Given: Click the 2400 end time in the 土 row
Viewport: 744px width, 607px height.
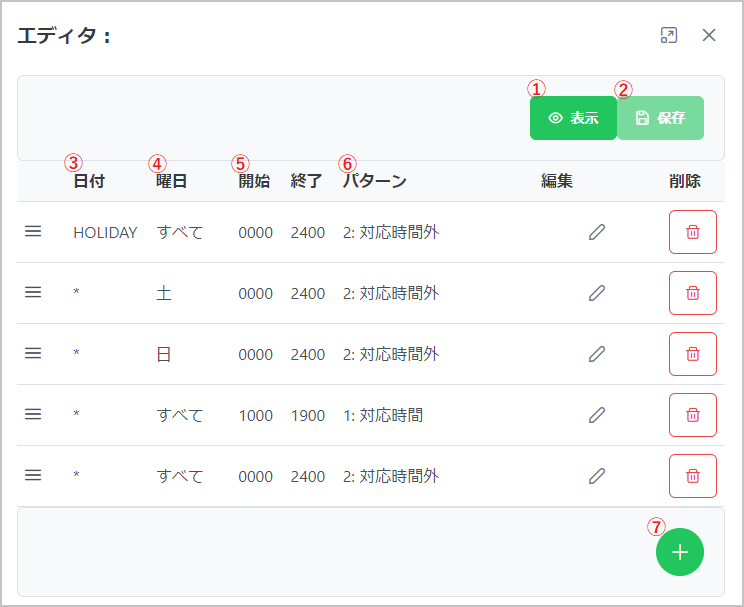Looking at the screenshot, I should (x=308, y=294).
